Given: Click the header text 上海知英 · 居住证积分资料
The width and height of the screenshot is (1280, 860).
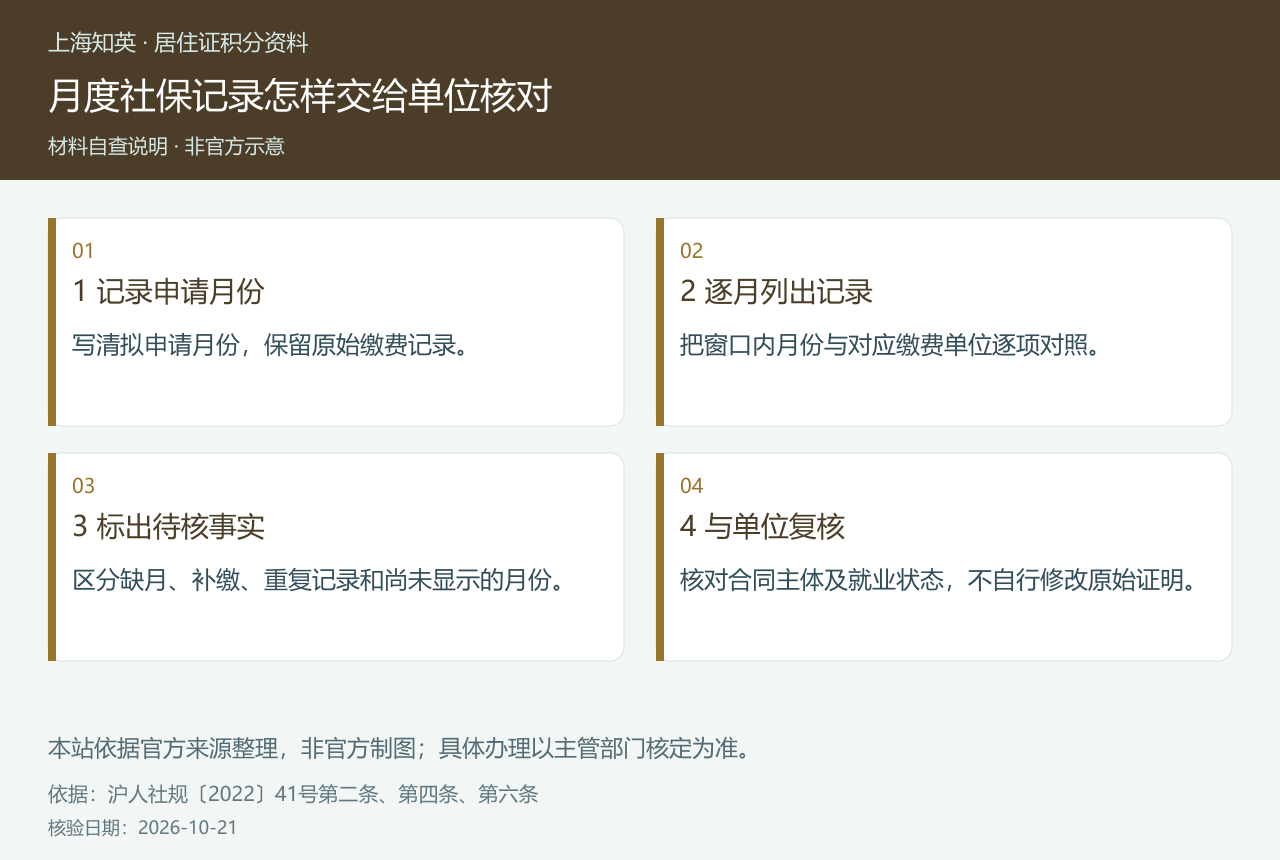Looking at the screenshot, I should 178,43.
